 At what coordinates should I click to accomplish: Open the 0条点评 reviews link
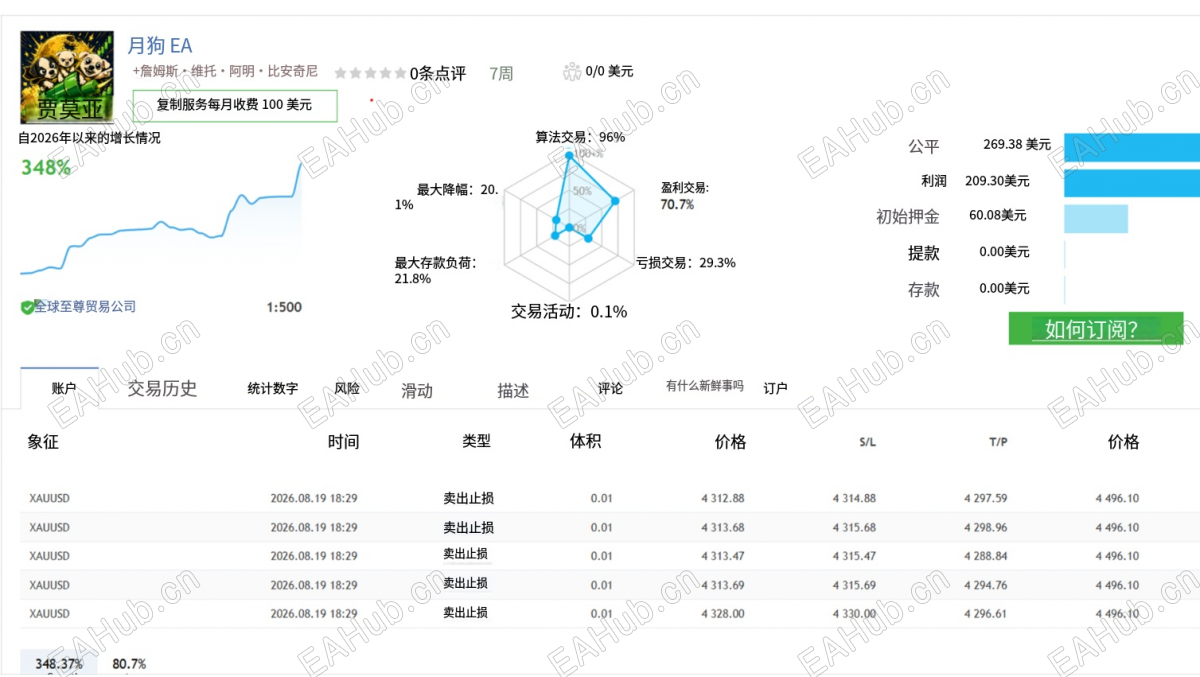(x=438, y=73)
